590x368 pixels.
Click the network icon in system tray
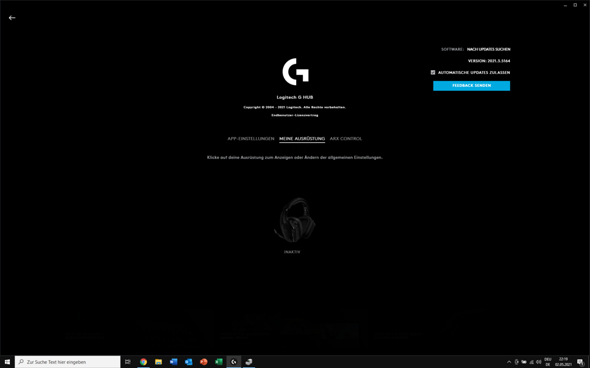point(531,362)
